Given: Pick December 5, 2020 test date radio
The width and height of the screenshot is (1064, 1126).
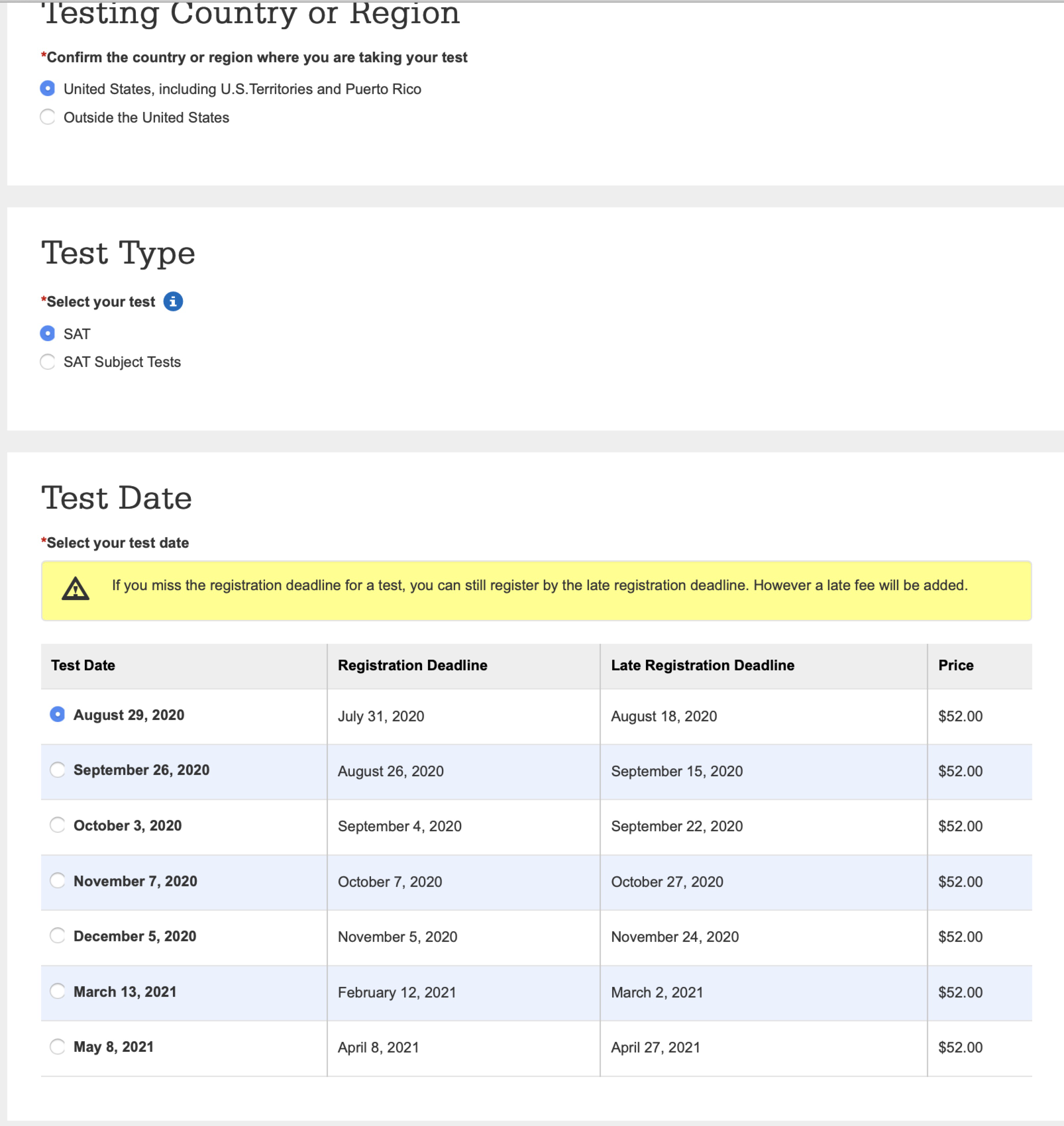Looking at the screenshot, I should click(58, 935).
